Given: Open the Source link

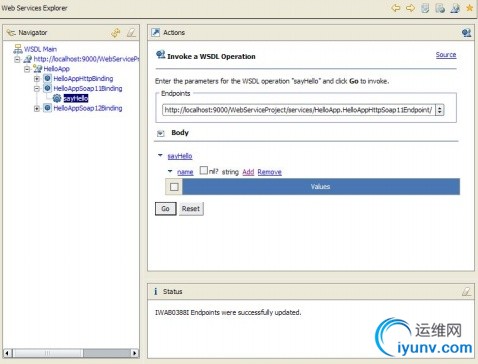Looking at the screenshot, I should click(446, 55).
